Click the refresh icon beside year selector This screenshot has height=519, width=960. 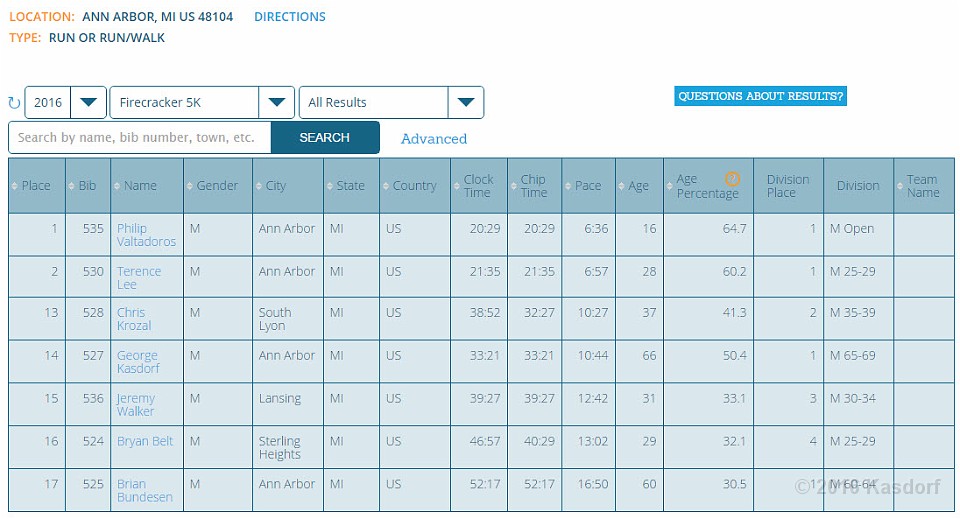[14, 103]
